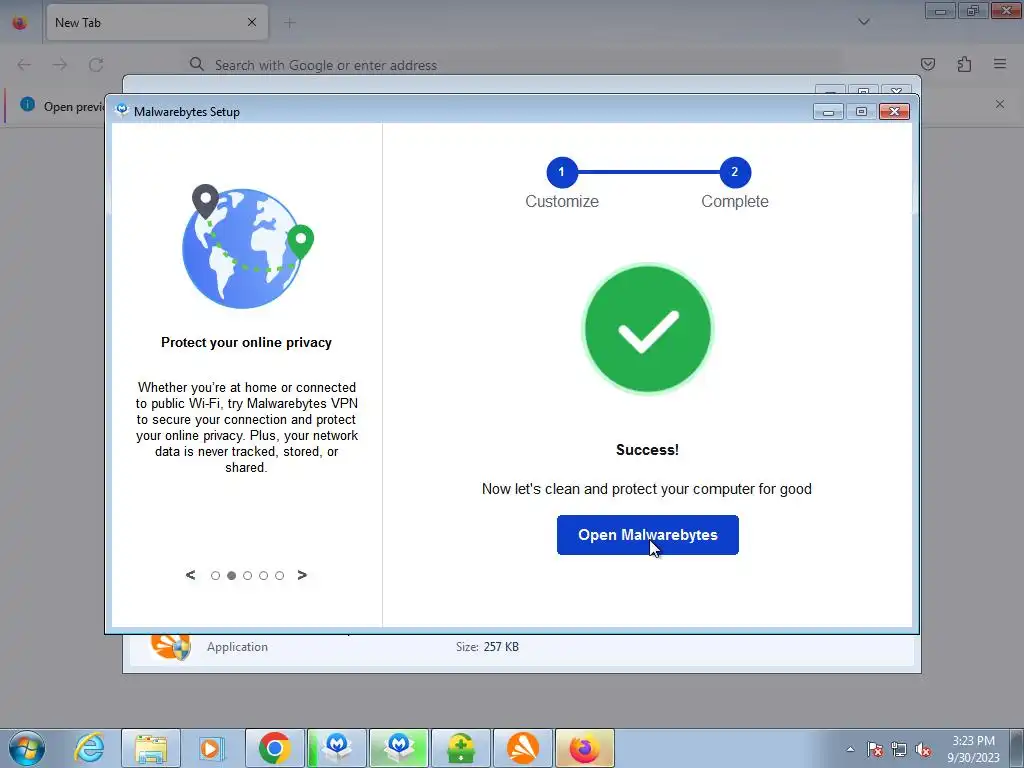
Task: Show hidden system tray icons
Action: tap(850, 749)
